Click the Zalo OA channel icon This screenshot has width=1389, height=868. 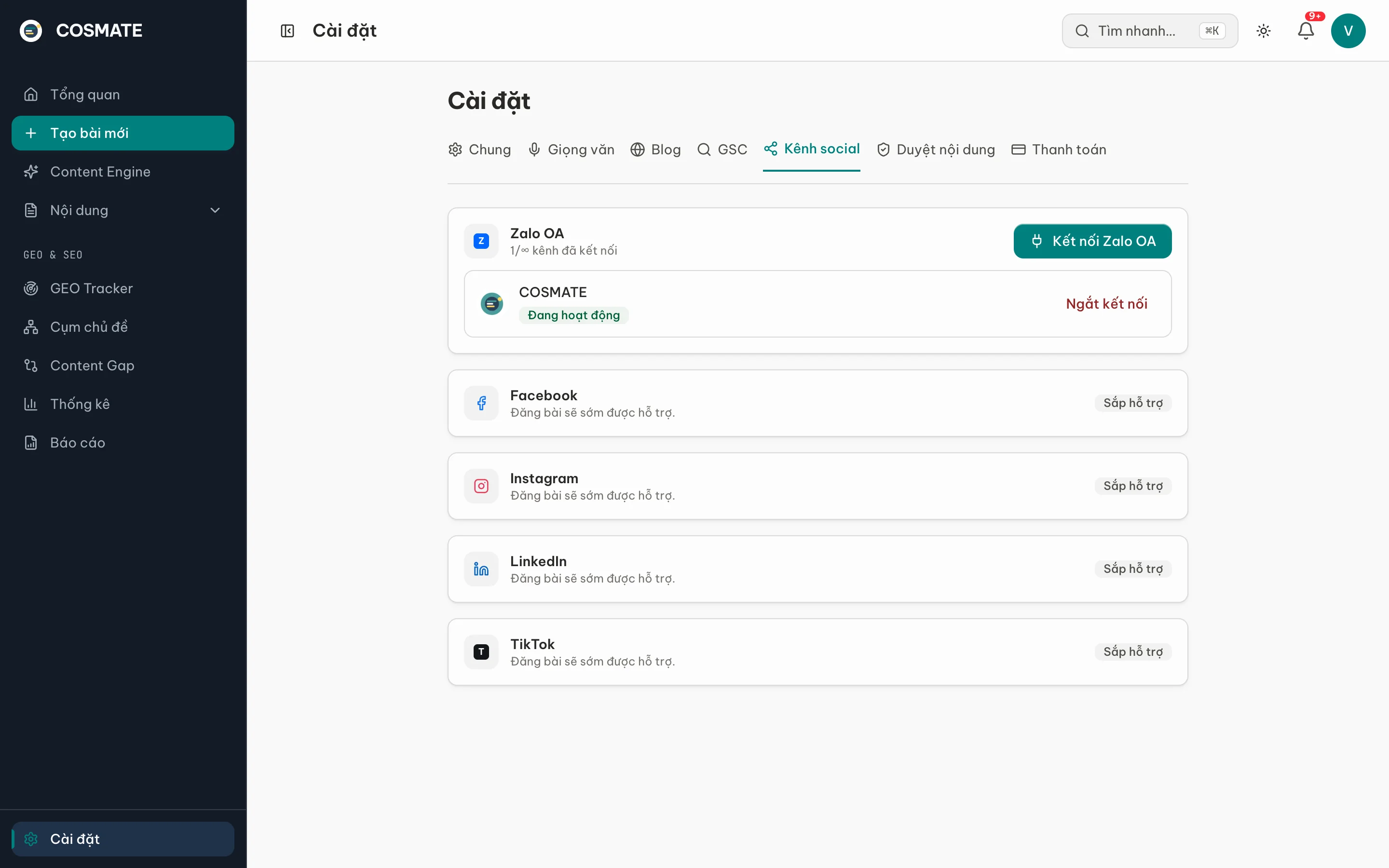[x=481, y=241]
